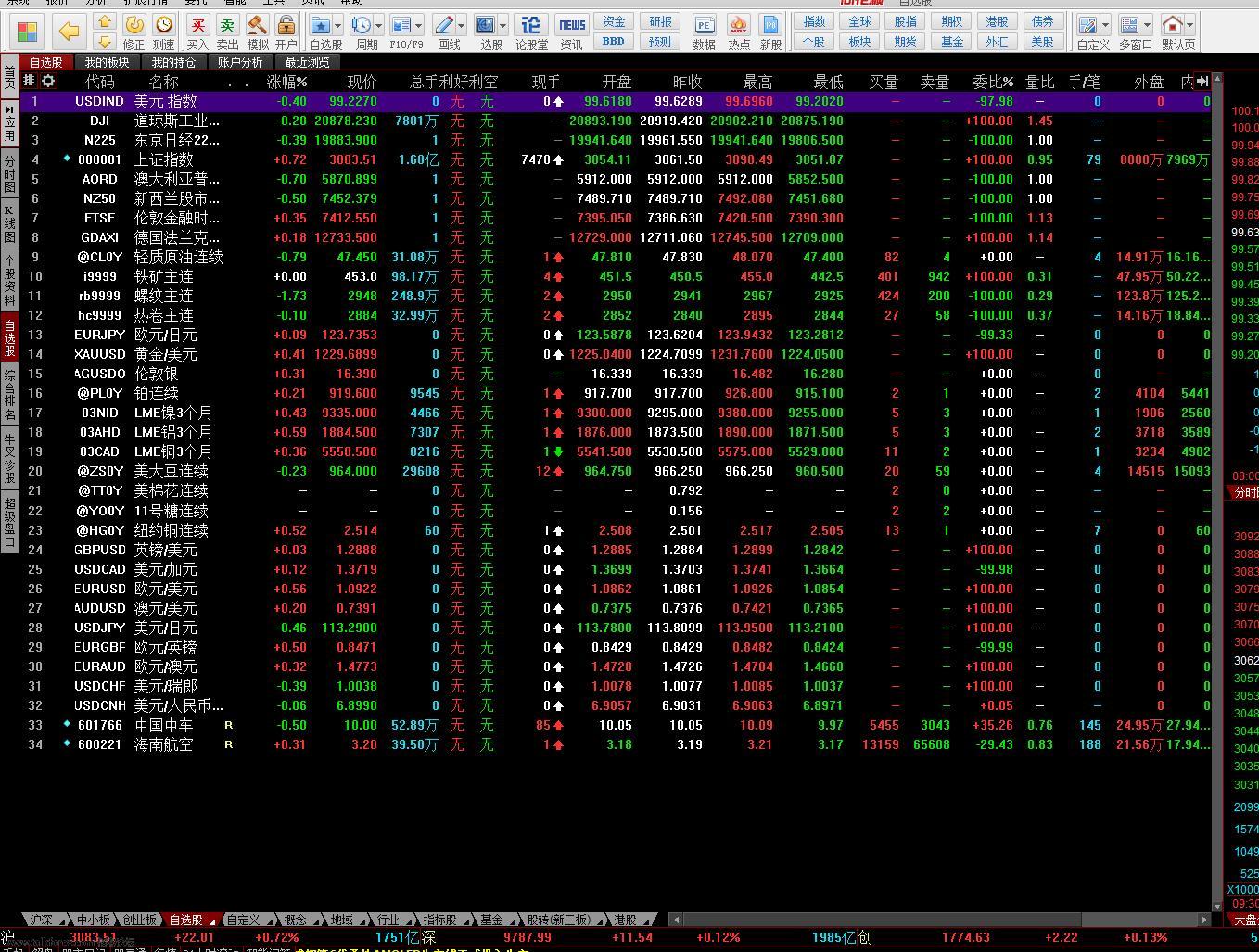Click the yellow up arrow button

(x=105, y=22)
